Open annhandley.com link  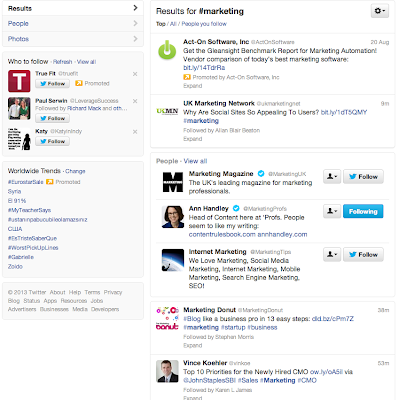pos(282,234)
